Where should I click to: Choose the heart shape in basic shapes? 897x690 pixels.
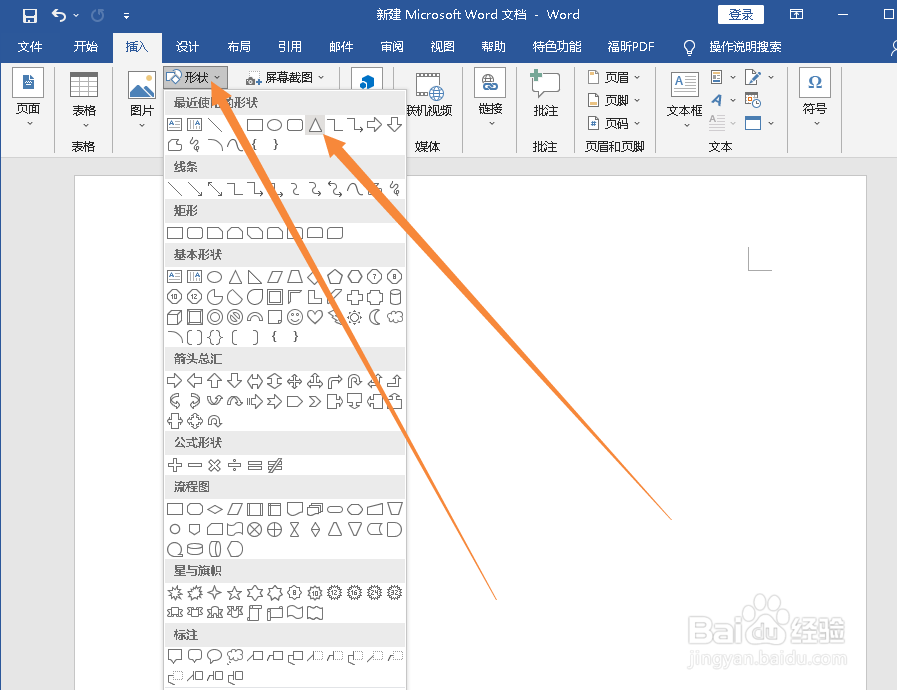pyautogui.click(x=315, y=317)
